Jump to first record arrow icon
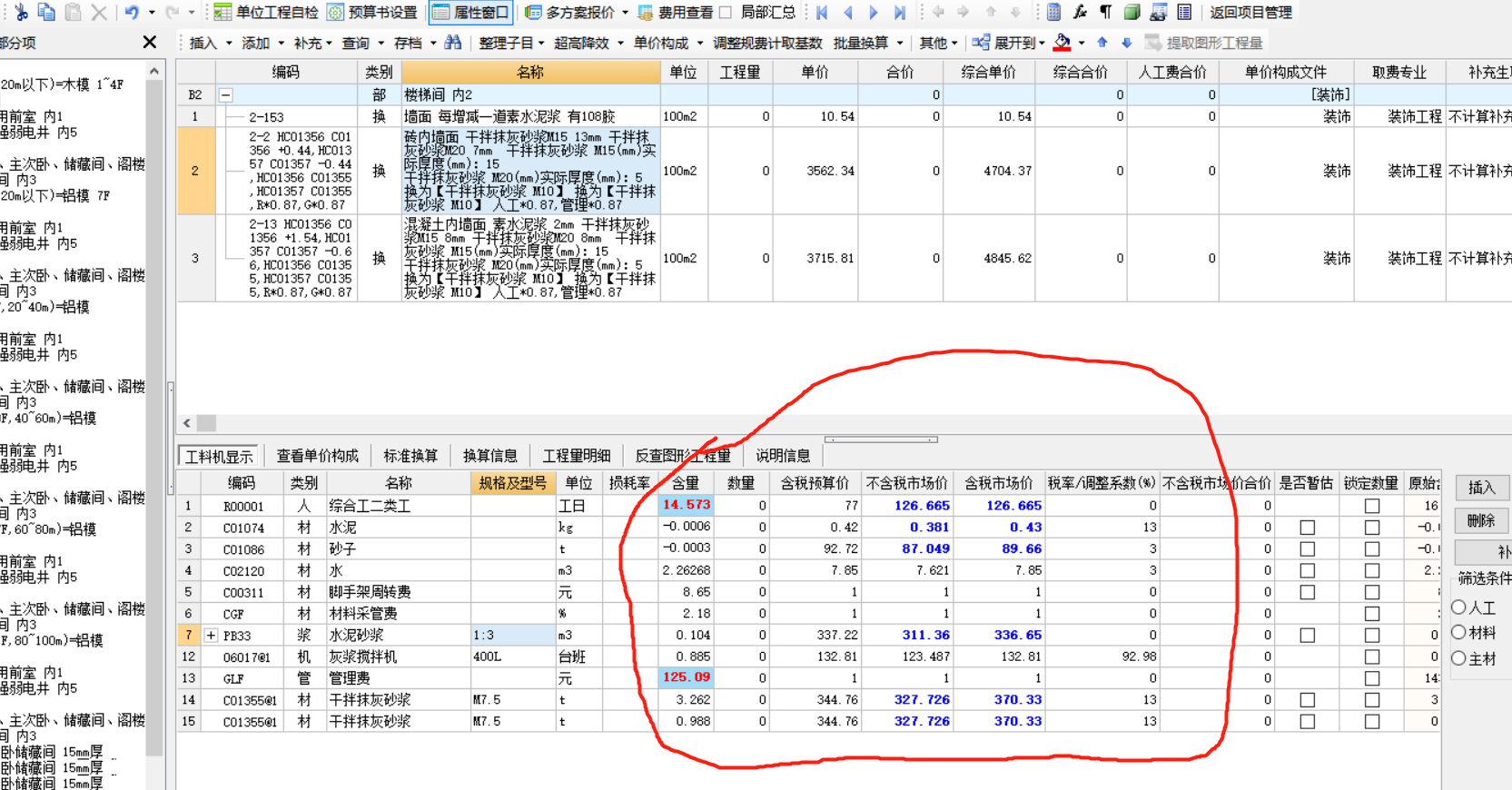Screen dimensions: 1512x790 823,13
